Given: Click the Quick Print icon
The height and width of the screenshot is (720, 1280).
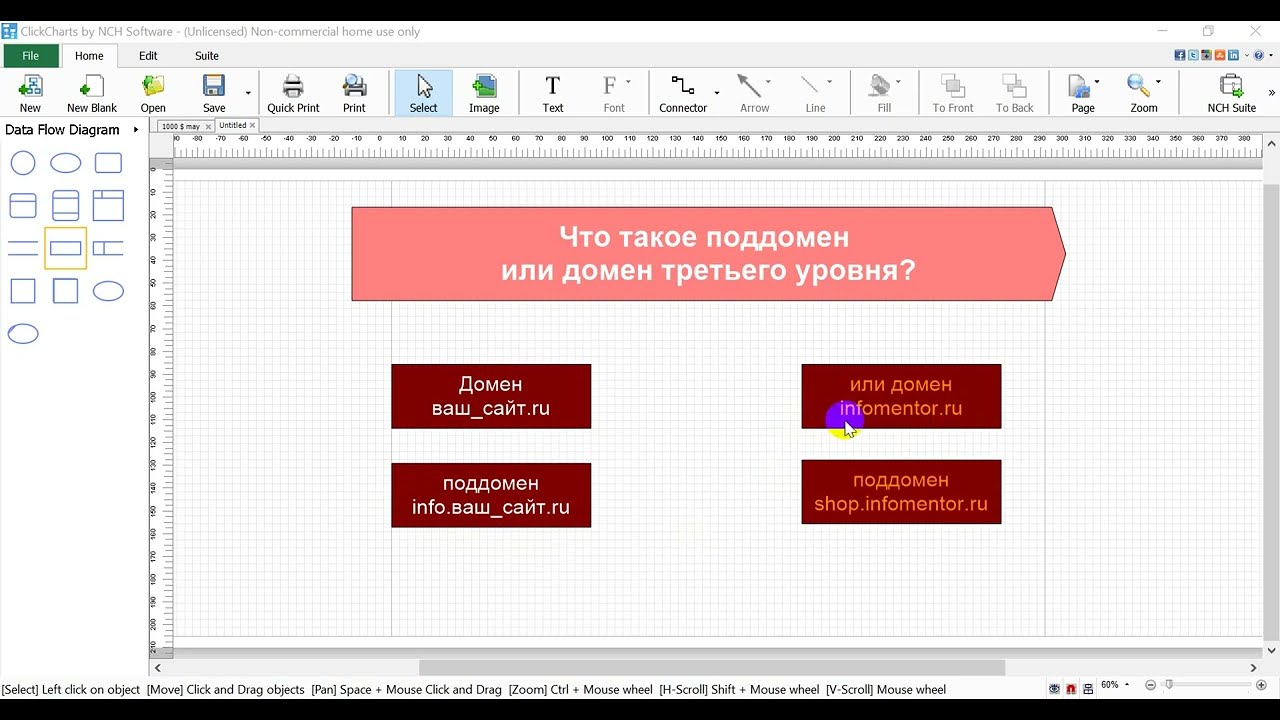Looking at the screenshot, I should click(293, 87).
